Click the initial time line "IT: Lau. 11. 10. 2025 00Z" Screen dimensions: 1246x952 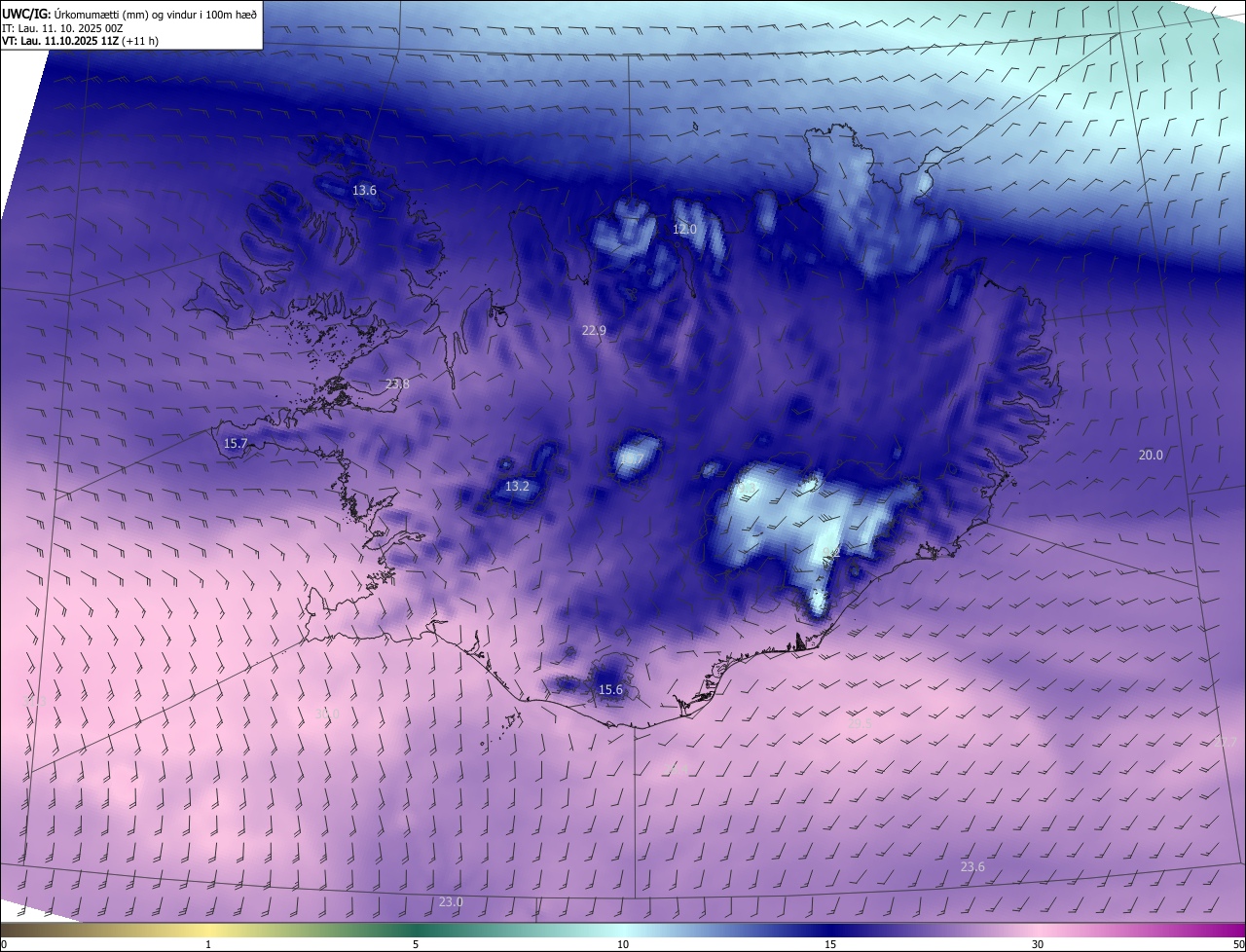coord(62,27)
